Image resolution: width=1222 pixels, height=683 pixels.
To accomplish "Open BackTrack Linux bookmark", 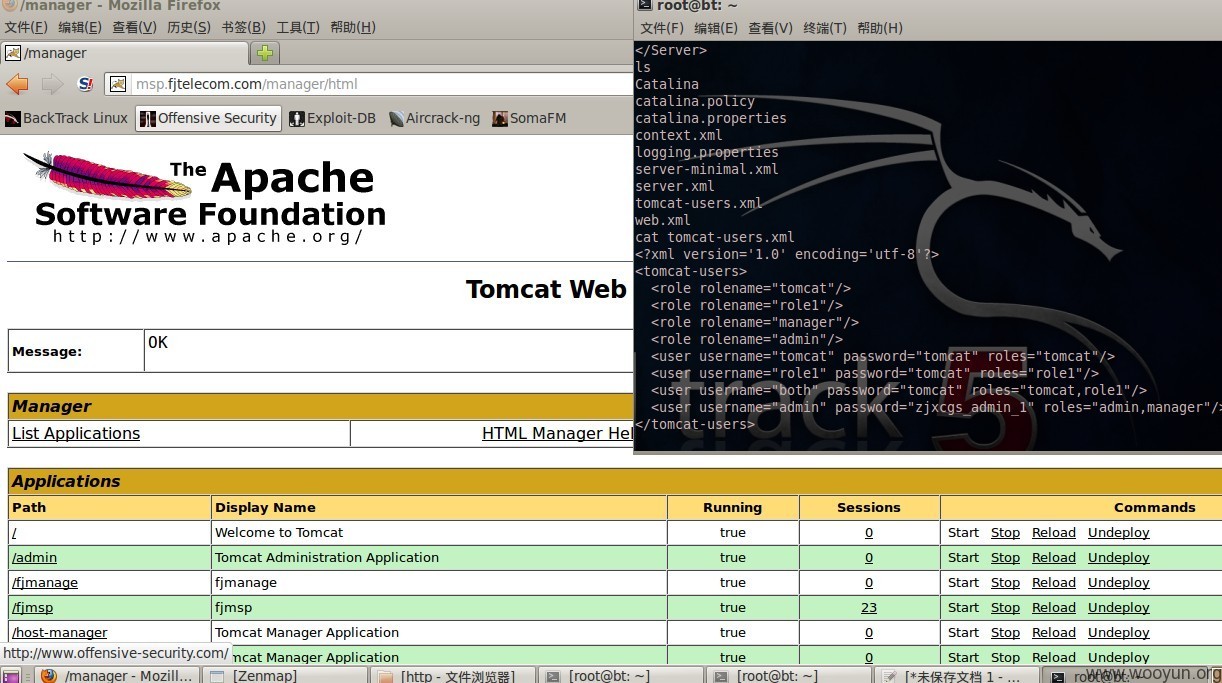I will 66,118.
